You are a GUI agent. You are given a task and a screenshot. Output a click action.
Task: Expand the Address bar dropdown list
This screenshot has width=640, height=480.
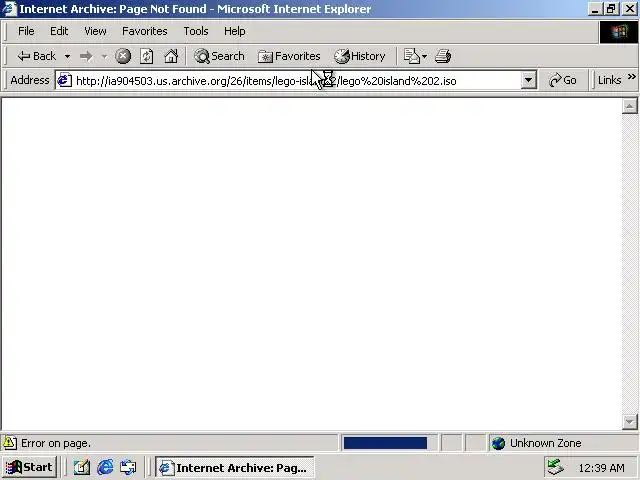click(529, 80)
